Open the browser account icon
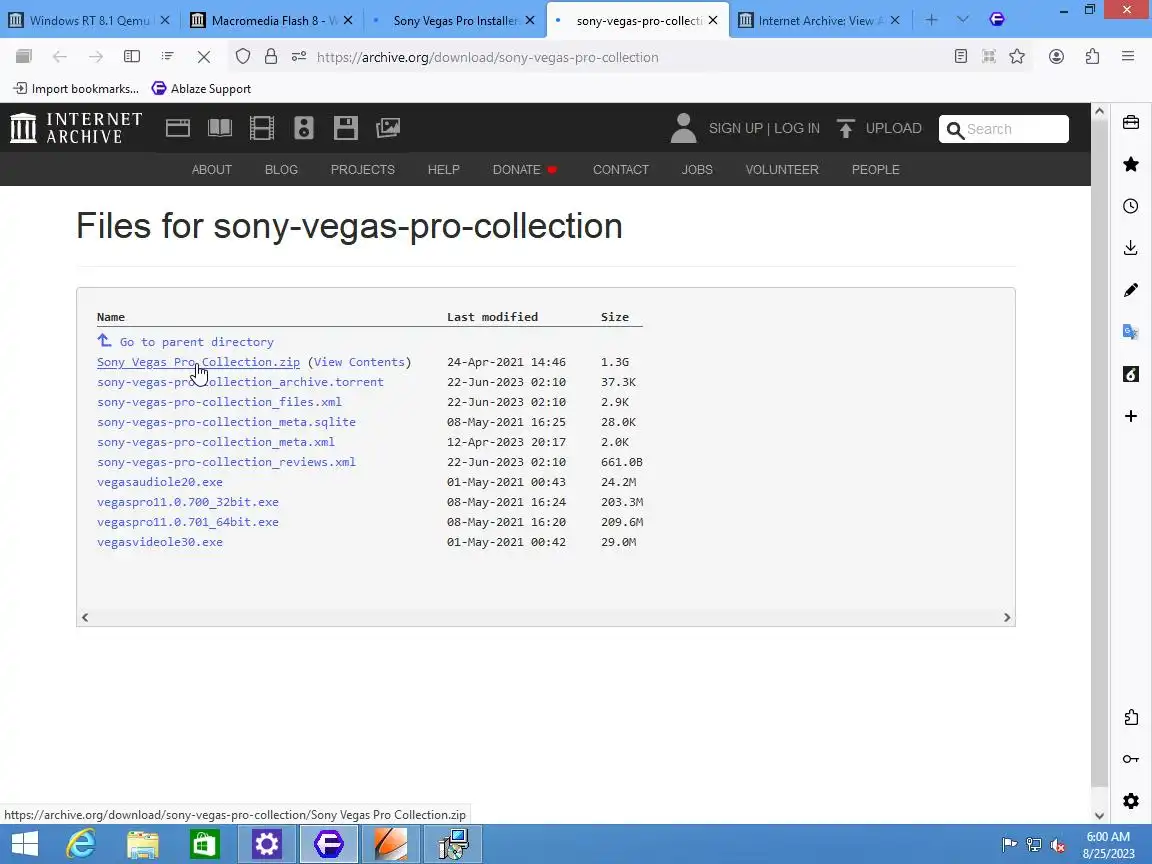The image size is (1152, 864). pyautogui.click(x=1056, y=57)
